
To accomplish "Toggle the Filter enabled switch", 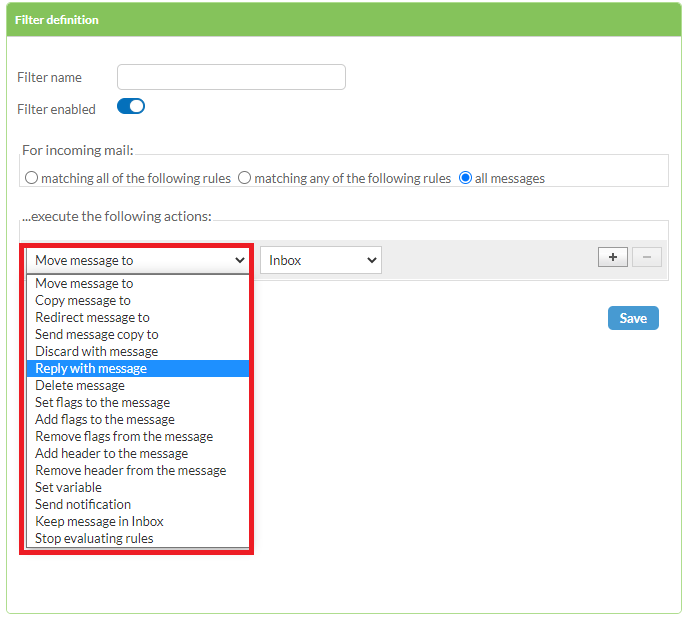I will pos(131,106).
